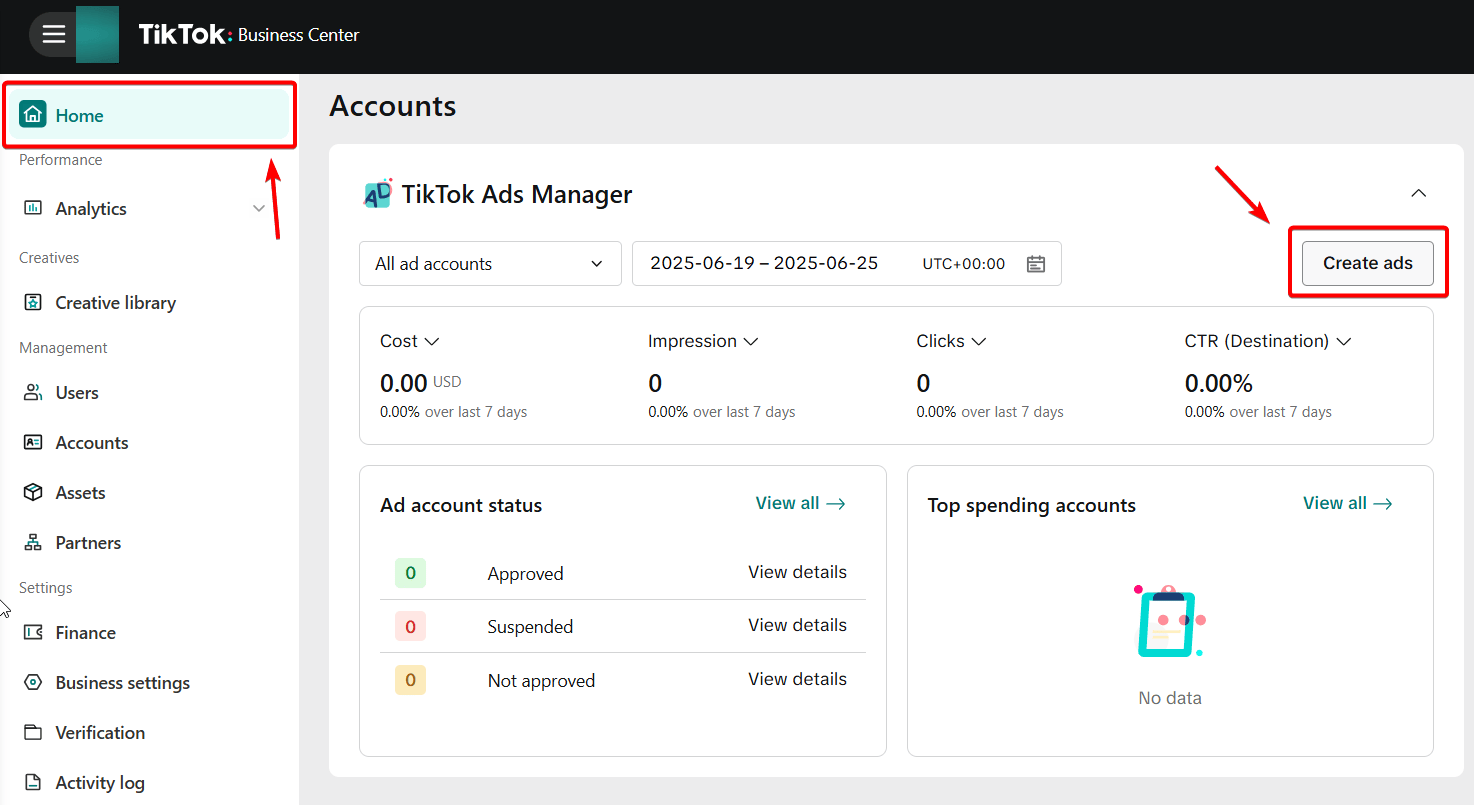
Task: Click the Partners hierarchy icon
Action: (33, 542)
